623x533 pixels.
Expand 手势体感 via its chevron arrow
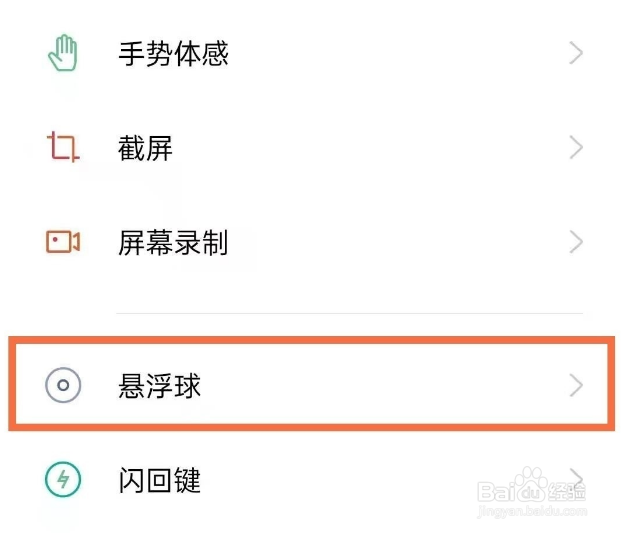(576, 53)
